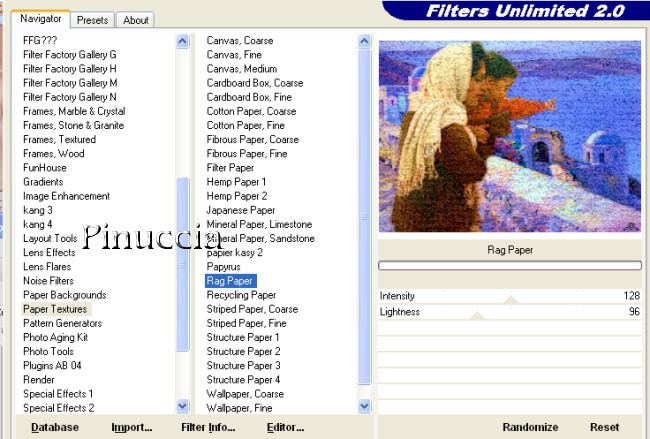Click the Rag Paper progress bar
This screenshot has width=650, height=439.
pyautogui.click(x=510, y=265)
